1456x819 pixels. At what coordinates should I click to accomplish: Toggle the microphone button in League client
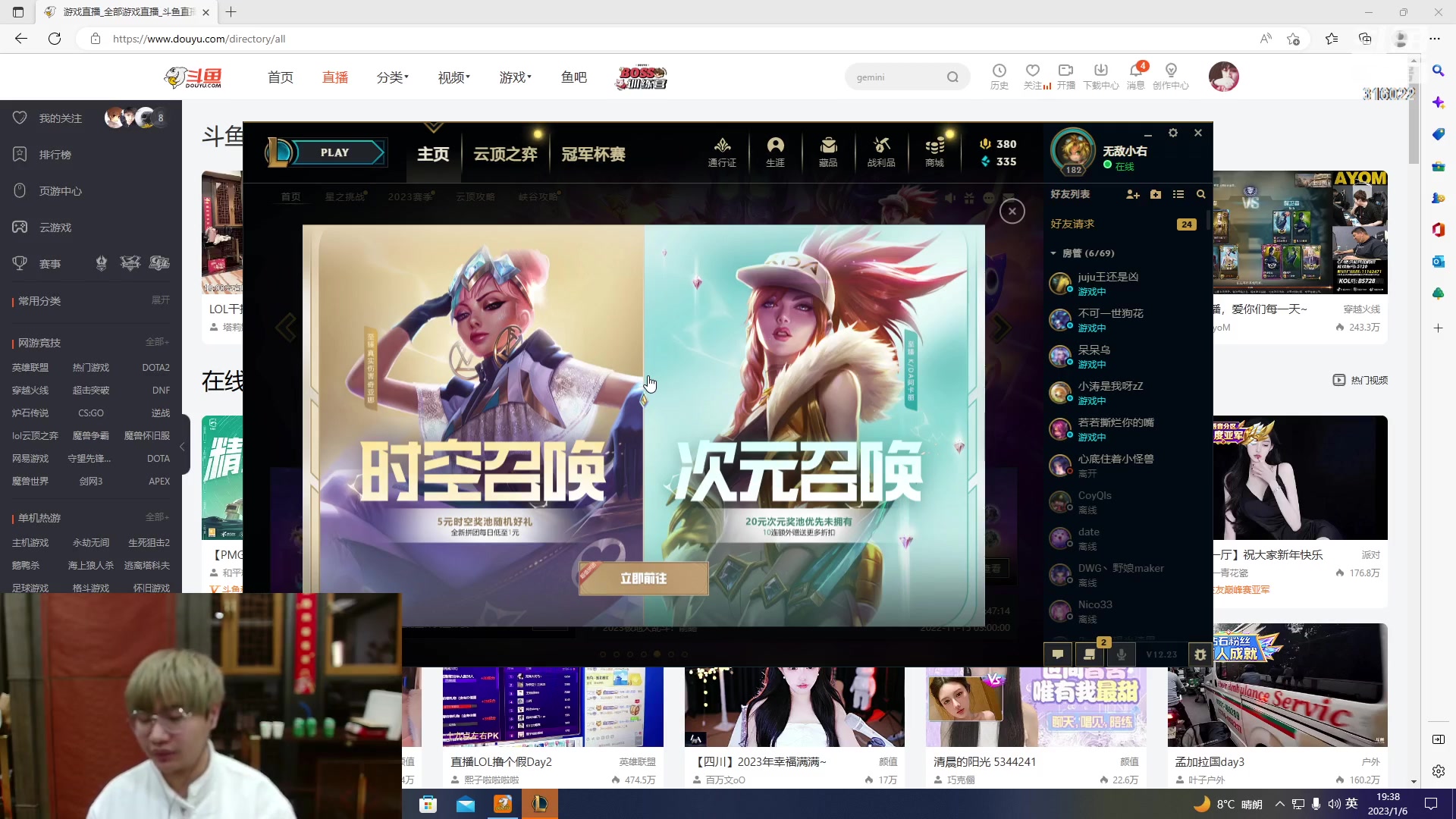1122,654
